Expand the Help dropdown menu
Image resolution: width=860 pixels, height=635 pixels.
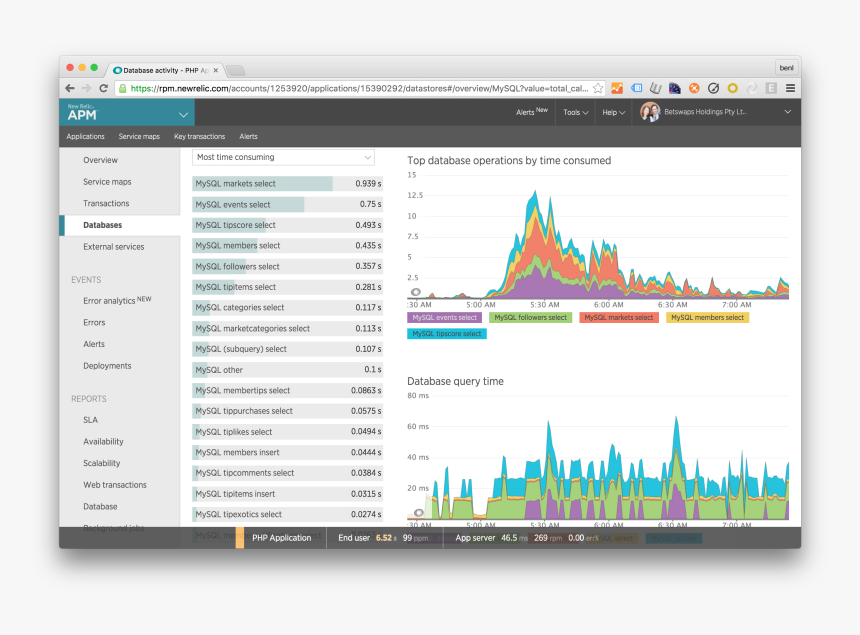(613, 113)
